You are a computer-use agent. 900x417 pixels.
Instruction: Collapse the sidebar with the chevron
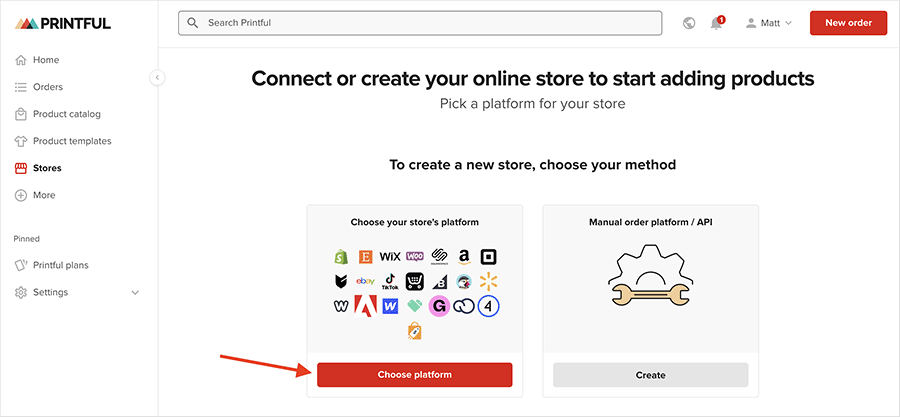(157, 77)
